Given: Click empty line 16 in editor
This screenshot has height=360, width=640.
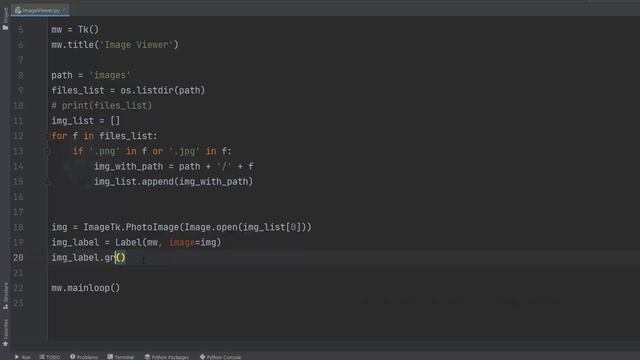Looking at the screenshot, I should coord(343,197).
